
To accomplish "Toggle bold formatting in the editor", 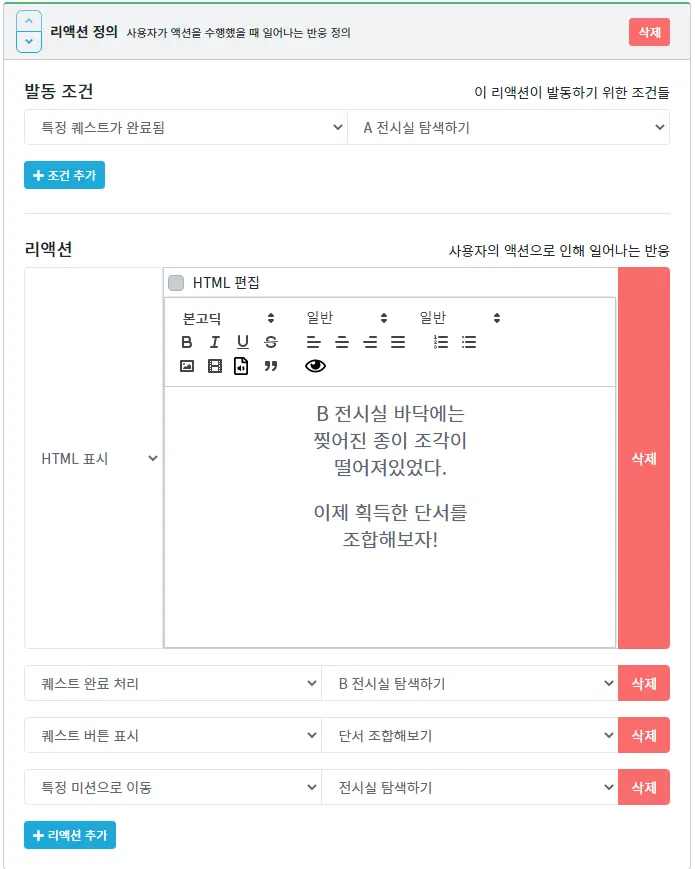I will 187,342.
